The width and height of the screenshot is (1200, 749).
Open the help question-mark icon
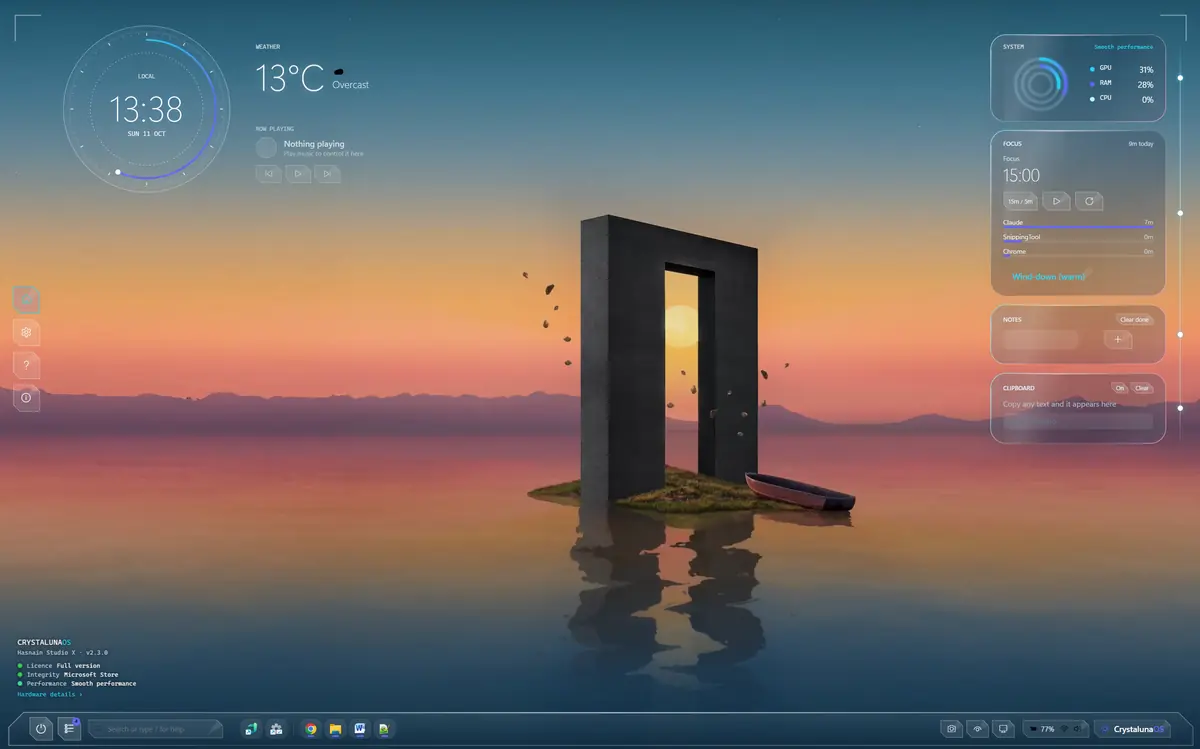27,364
